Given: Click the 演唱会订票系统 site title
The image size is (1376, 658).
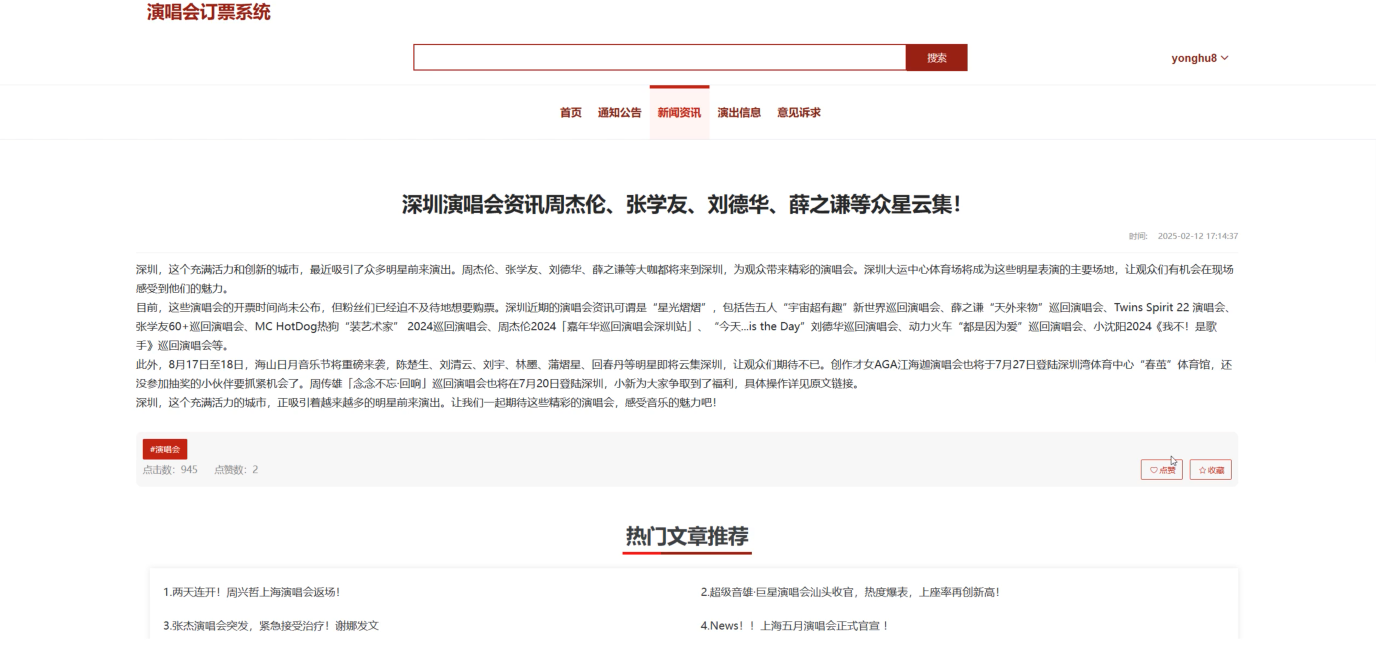Looking at the screenshot, I should pyautogui.click(x=209, y=12).
